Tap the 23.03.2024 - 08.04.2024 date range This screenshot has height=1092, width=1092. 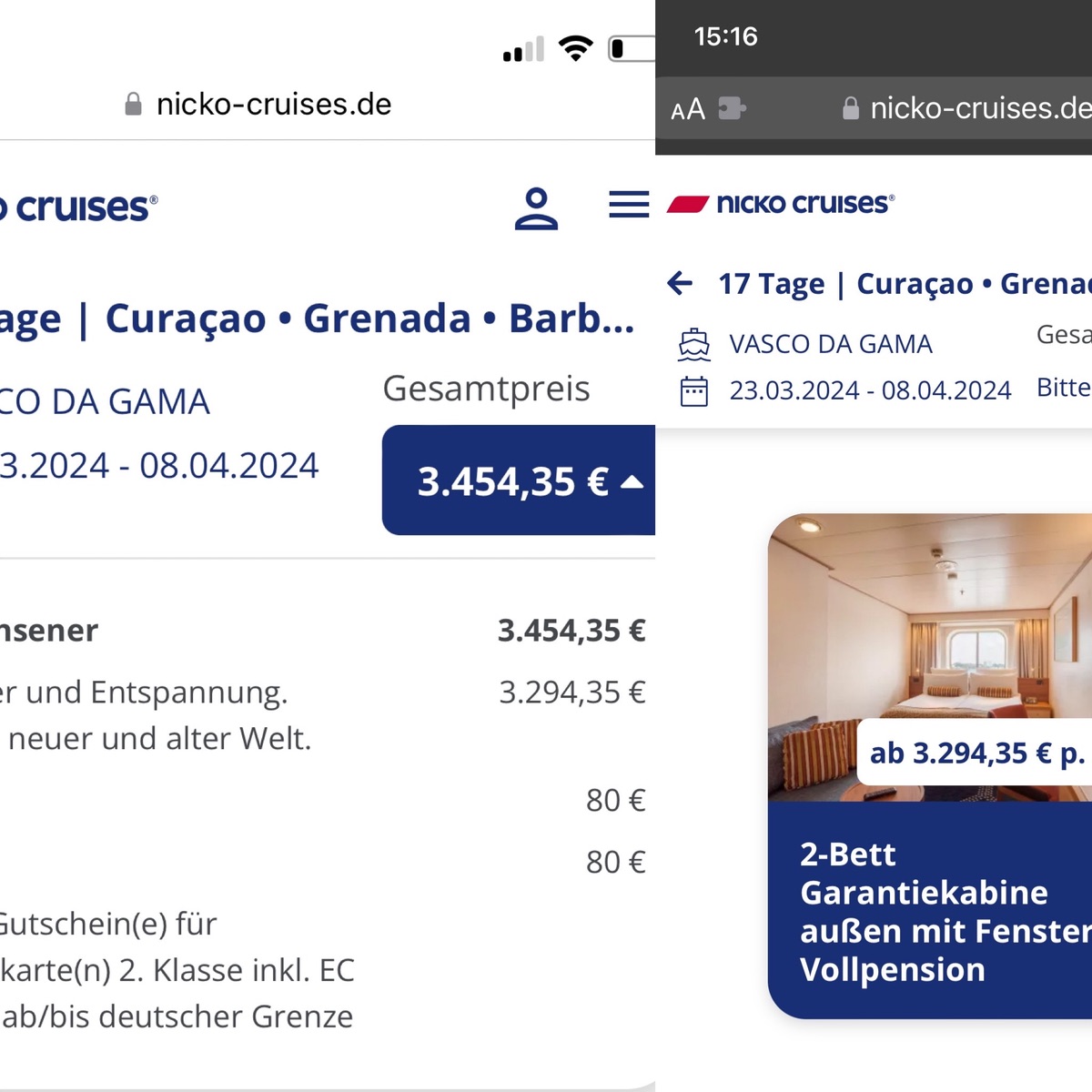870,390
